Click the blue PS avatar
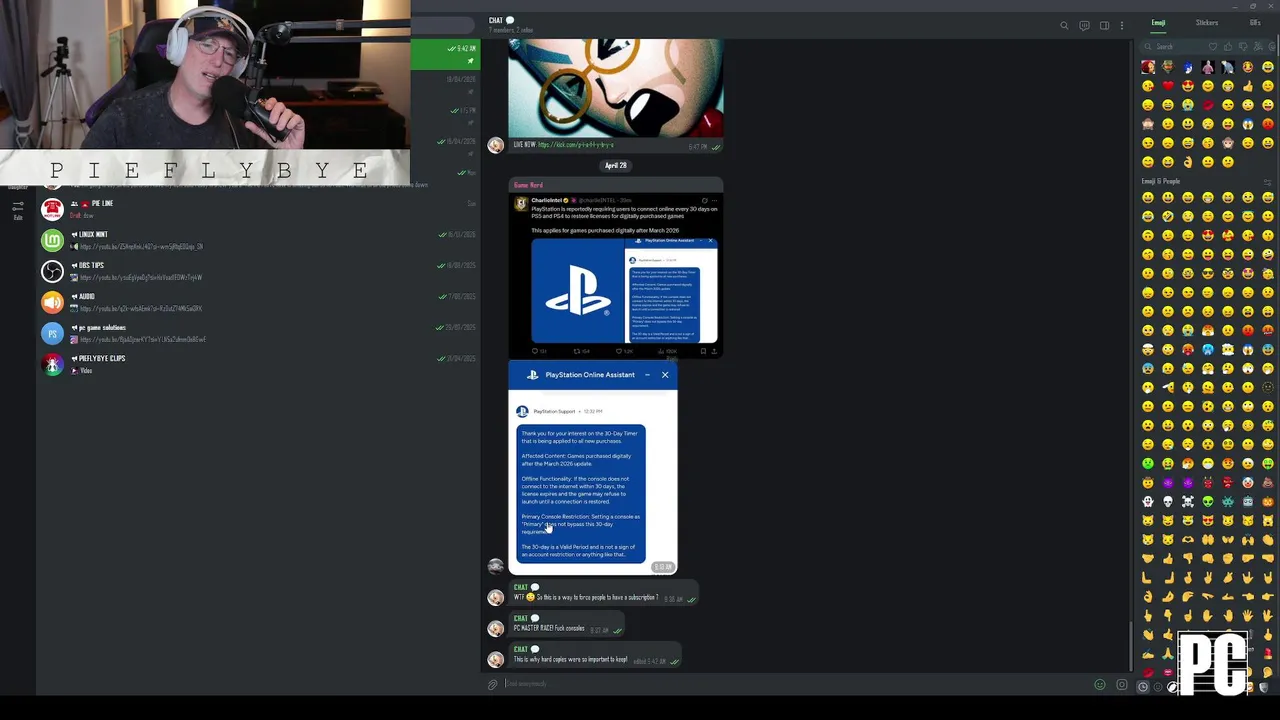The image size is (1280, 720). pos(52,333)
